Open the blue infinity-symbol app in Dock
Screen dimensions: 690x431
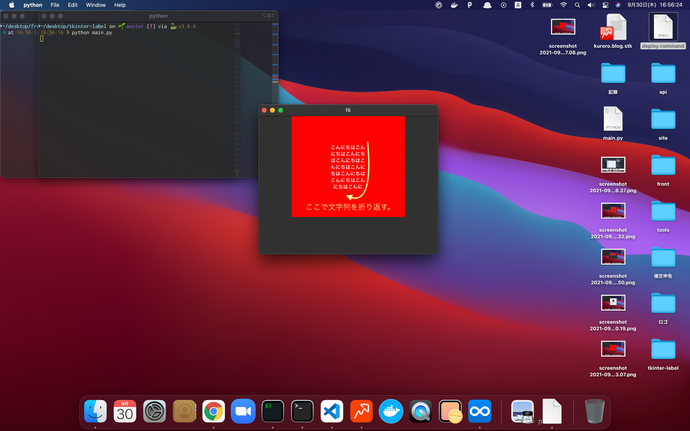480,411
